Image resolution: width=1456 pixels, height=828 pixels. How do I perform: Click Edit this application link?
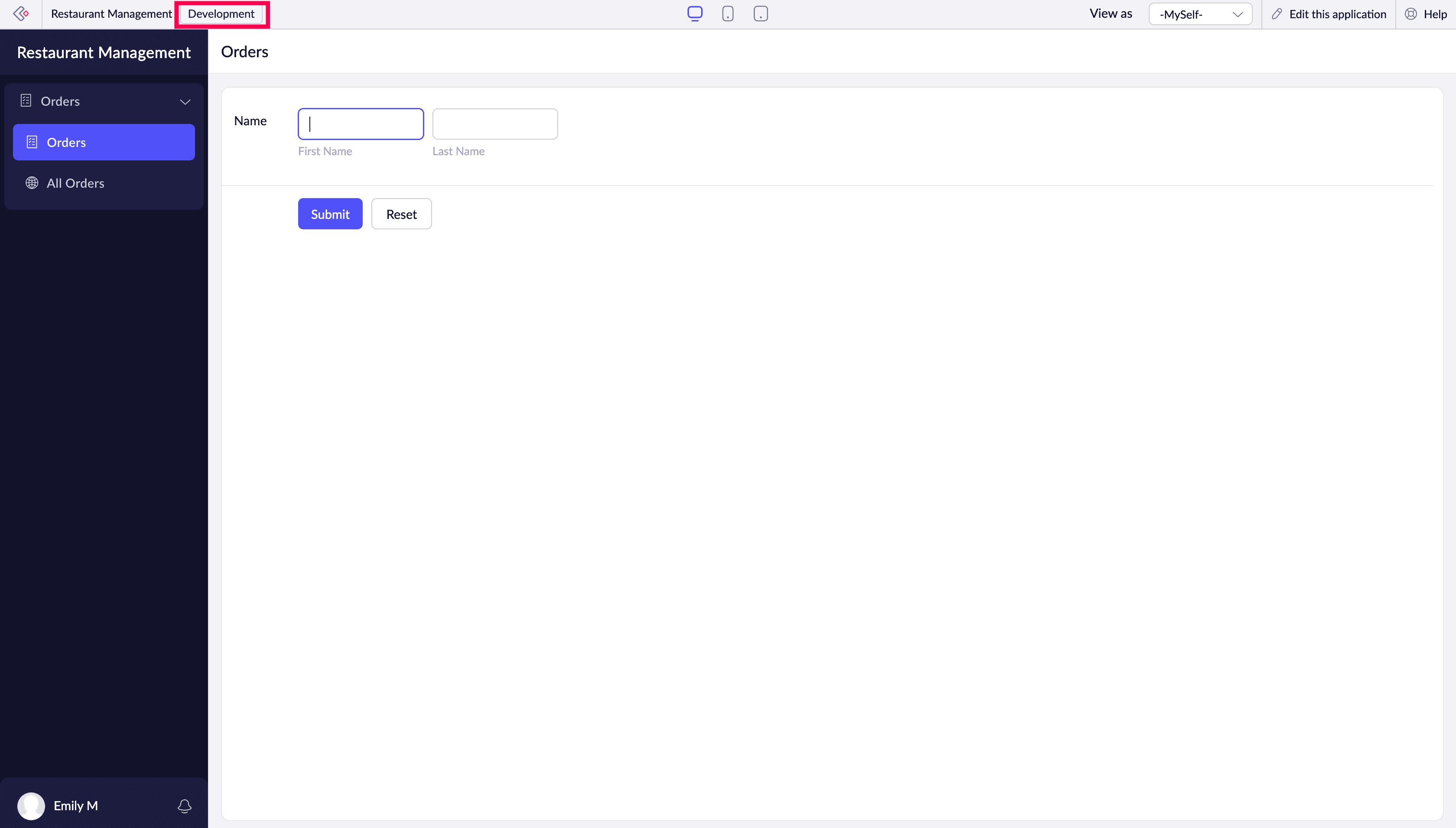click(1337, 14)
